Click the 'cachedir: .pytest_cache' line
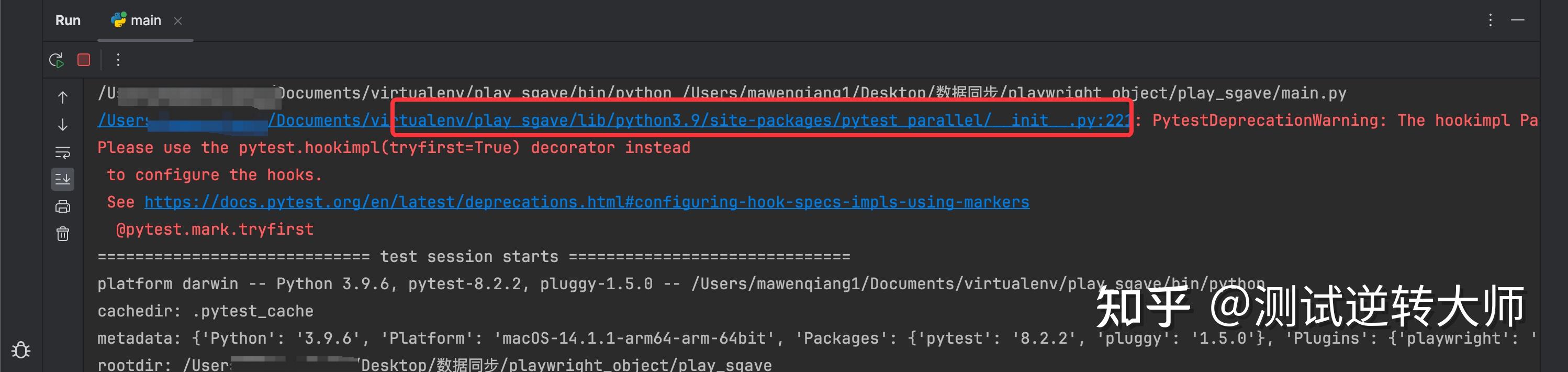 pos(205,311)
